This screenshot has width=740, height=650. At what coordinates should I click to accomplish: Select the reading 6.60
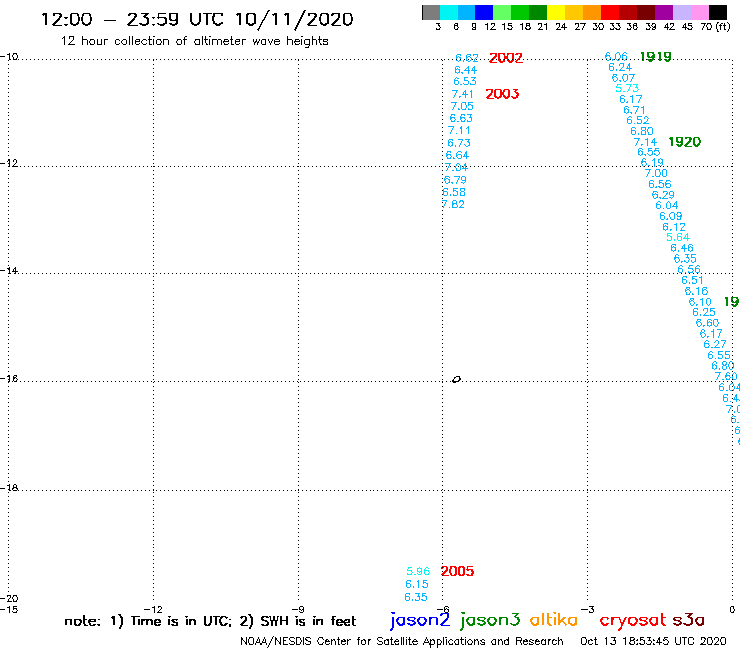click(x=707, y=323)
